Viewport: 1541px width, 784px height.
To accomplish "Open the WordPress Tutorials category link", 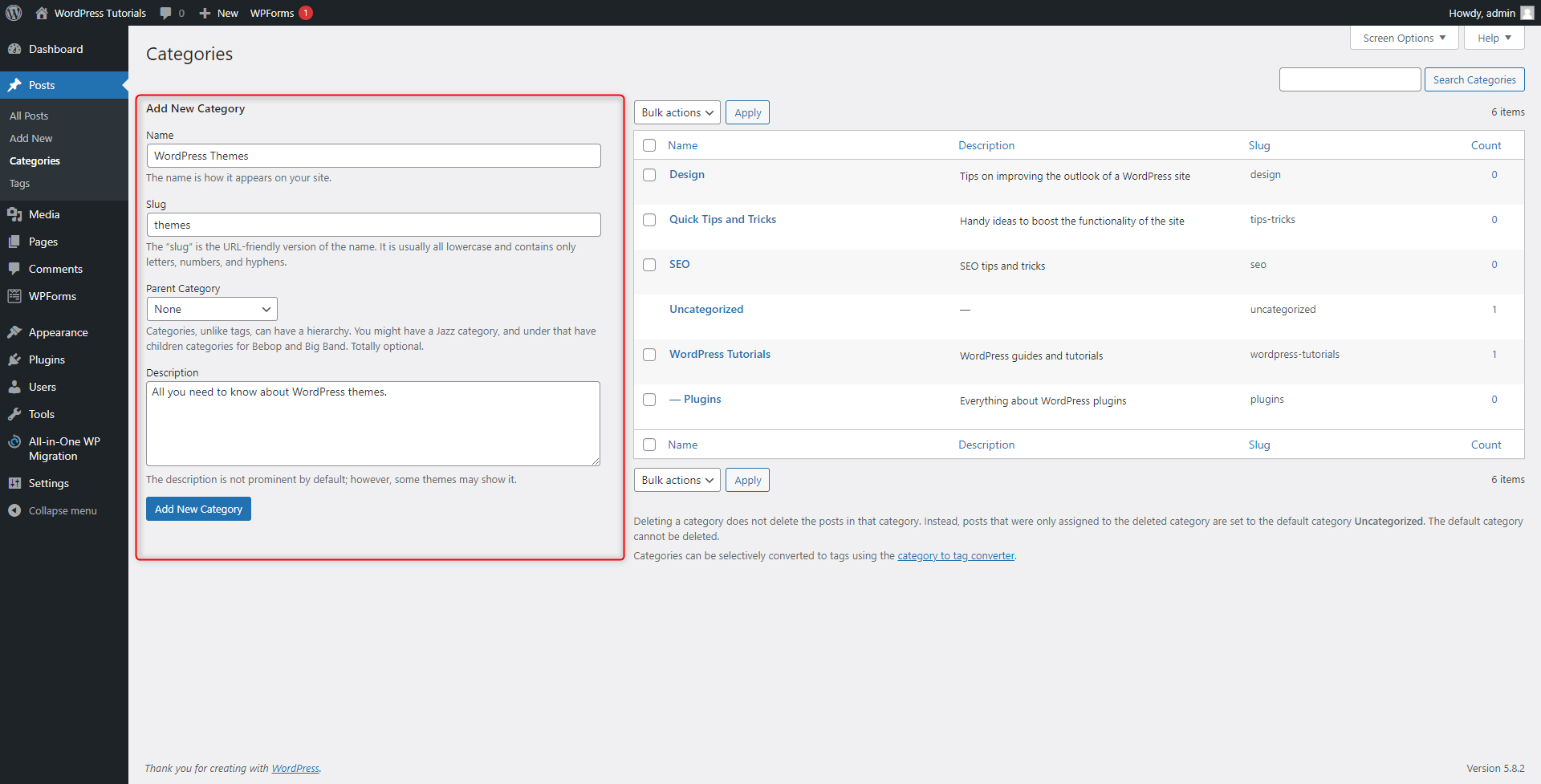I will click(x=720, y=354).
